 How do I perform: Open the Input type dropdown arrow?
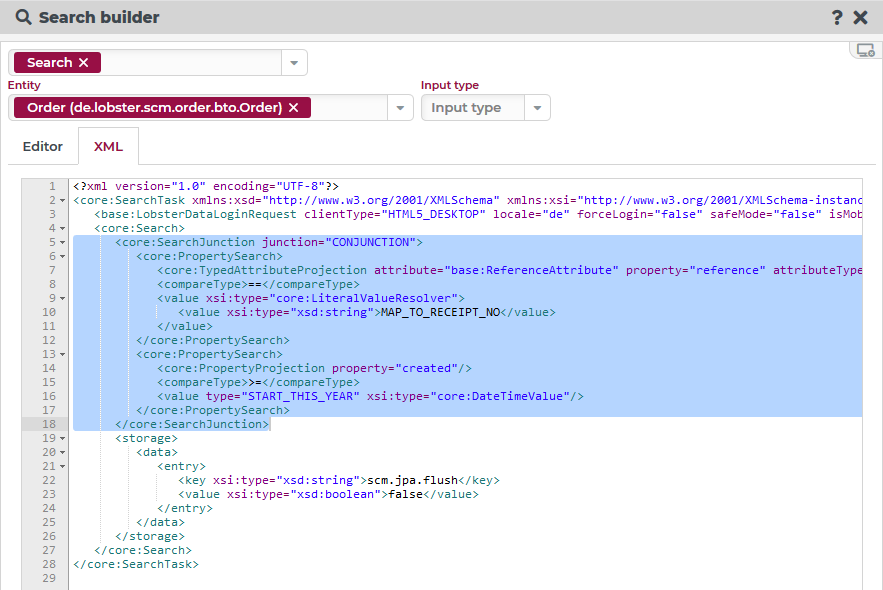pos(537,108)
